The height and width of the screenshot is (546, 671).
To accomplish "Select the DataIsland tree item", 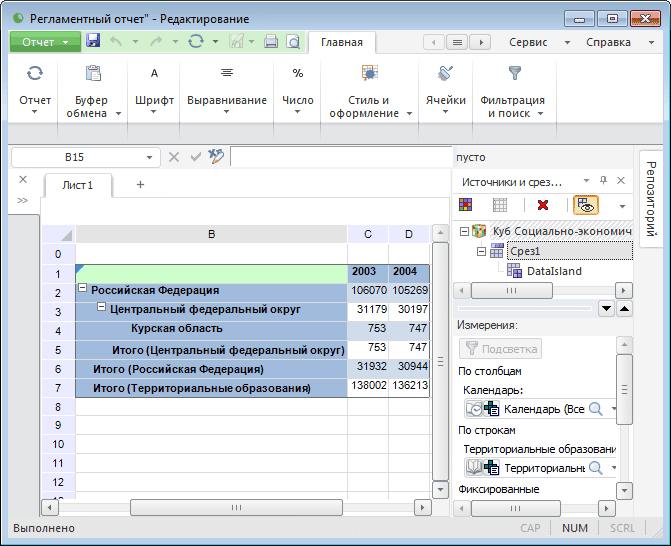I will click(554, 271).
